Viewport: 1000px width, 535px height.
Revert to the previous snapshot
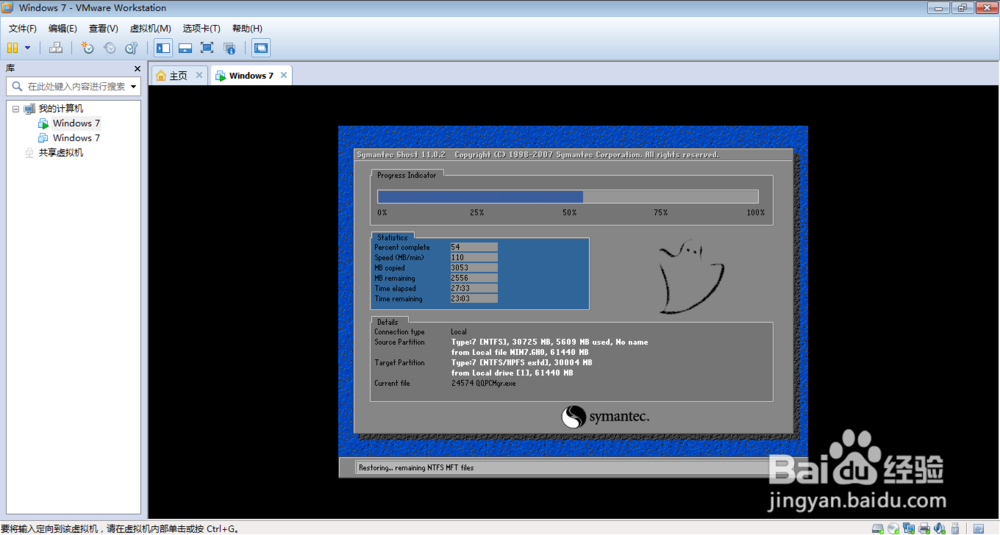110,48
